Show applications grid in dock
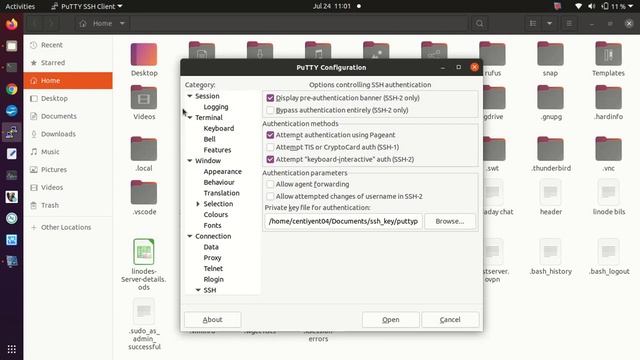Screen dimensions: 640x360 [11, 349]
